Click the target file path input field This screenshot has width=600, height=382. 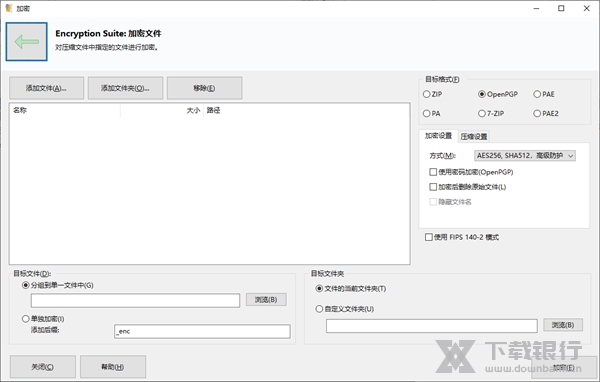click(135, 300)
